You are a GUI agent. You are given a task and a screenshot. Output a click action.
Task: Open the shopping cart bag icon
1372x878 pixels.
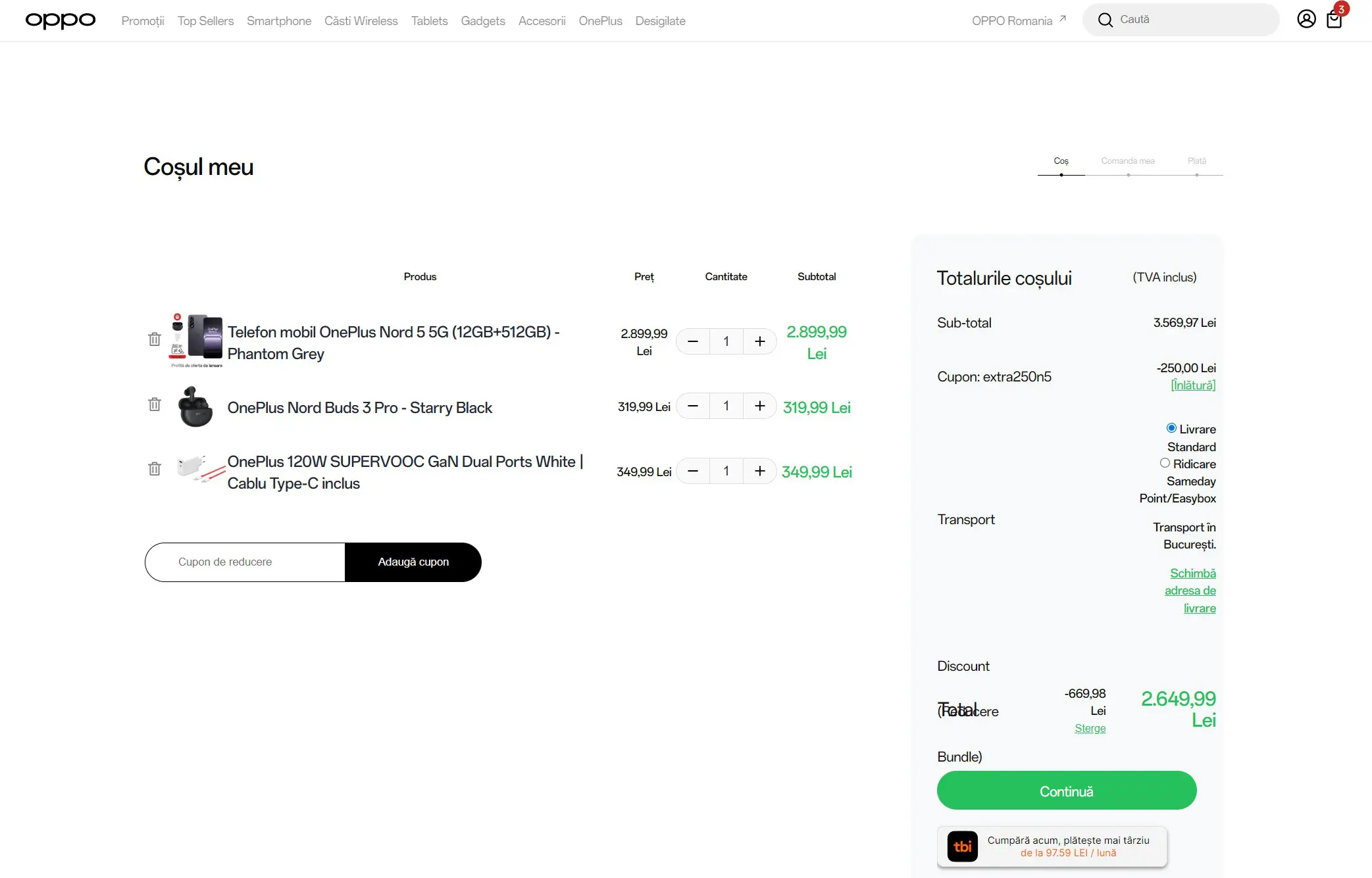[1334, 20]
